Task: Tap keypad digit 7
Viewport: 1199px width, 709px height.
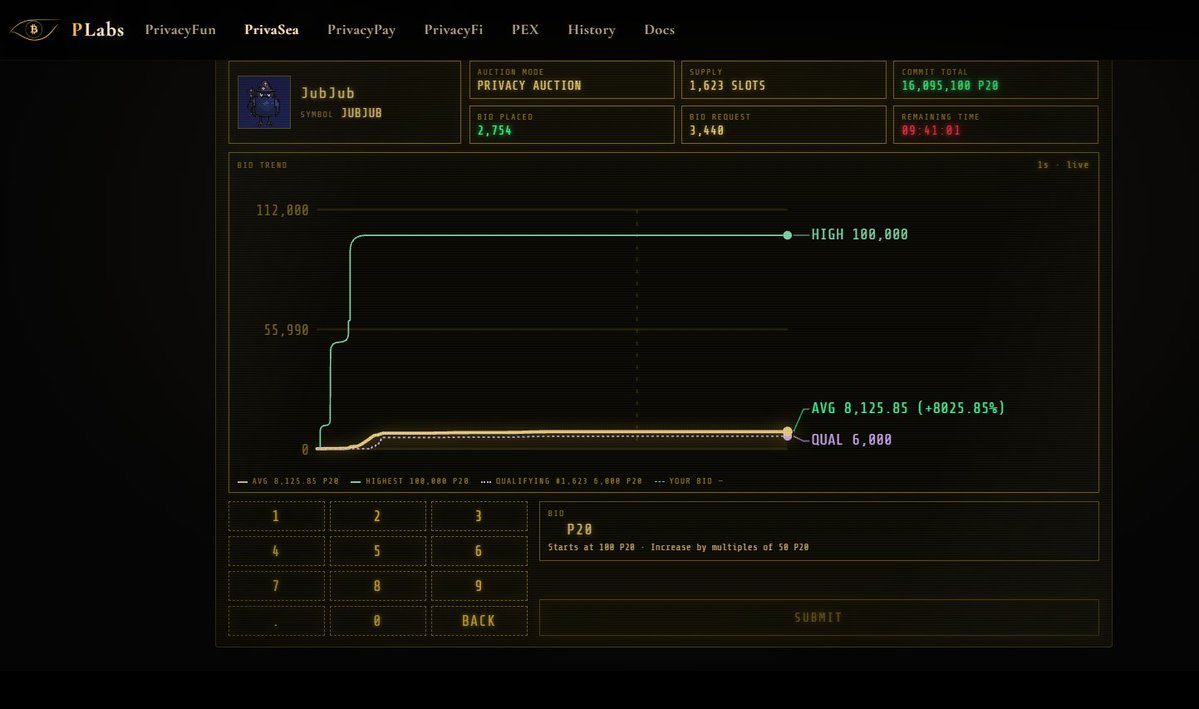Action: [x=276, y=586]
